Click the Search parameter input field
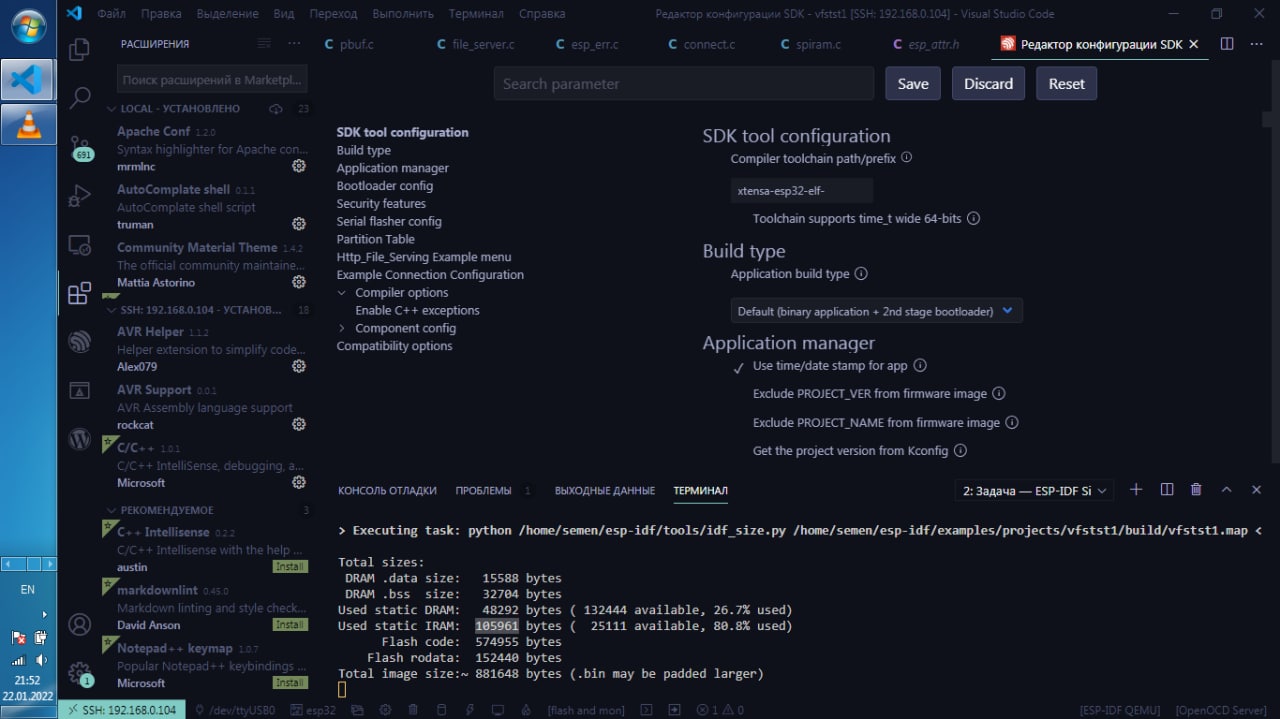The height and width of the screenshot is (719, 1280). point(683,84)
